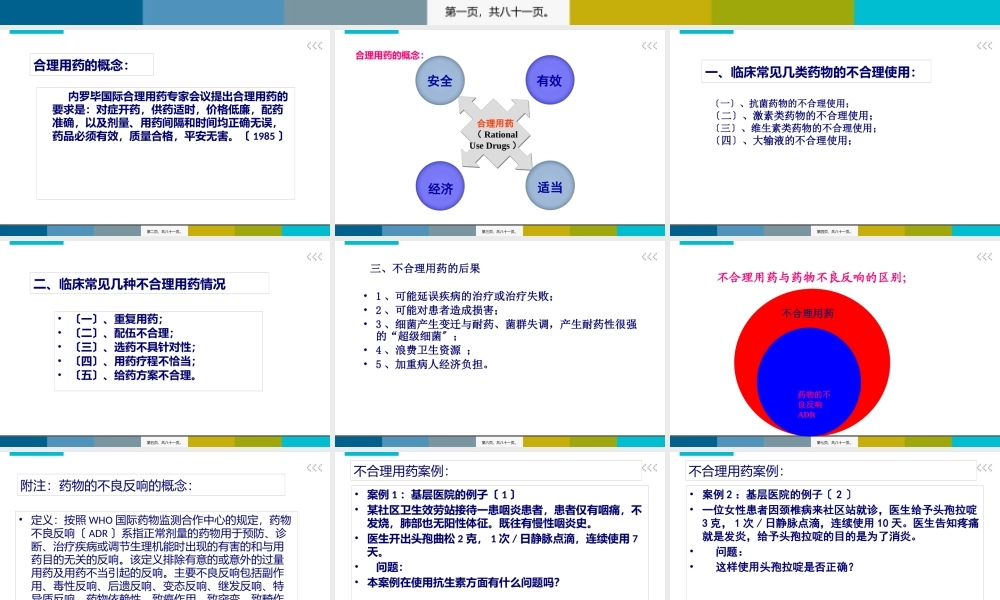The width and height of the screenshot is (1000, 600).
Task: Select the 适当 (Appropriate) bubble in the diagram
Action: pos(548,186)
